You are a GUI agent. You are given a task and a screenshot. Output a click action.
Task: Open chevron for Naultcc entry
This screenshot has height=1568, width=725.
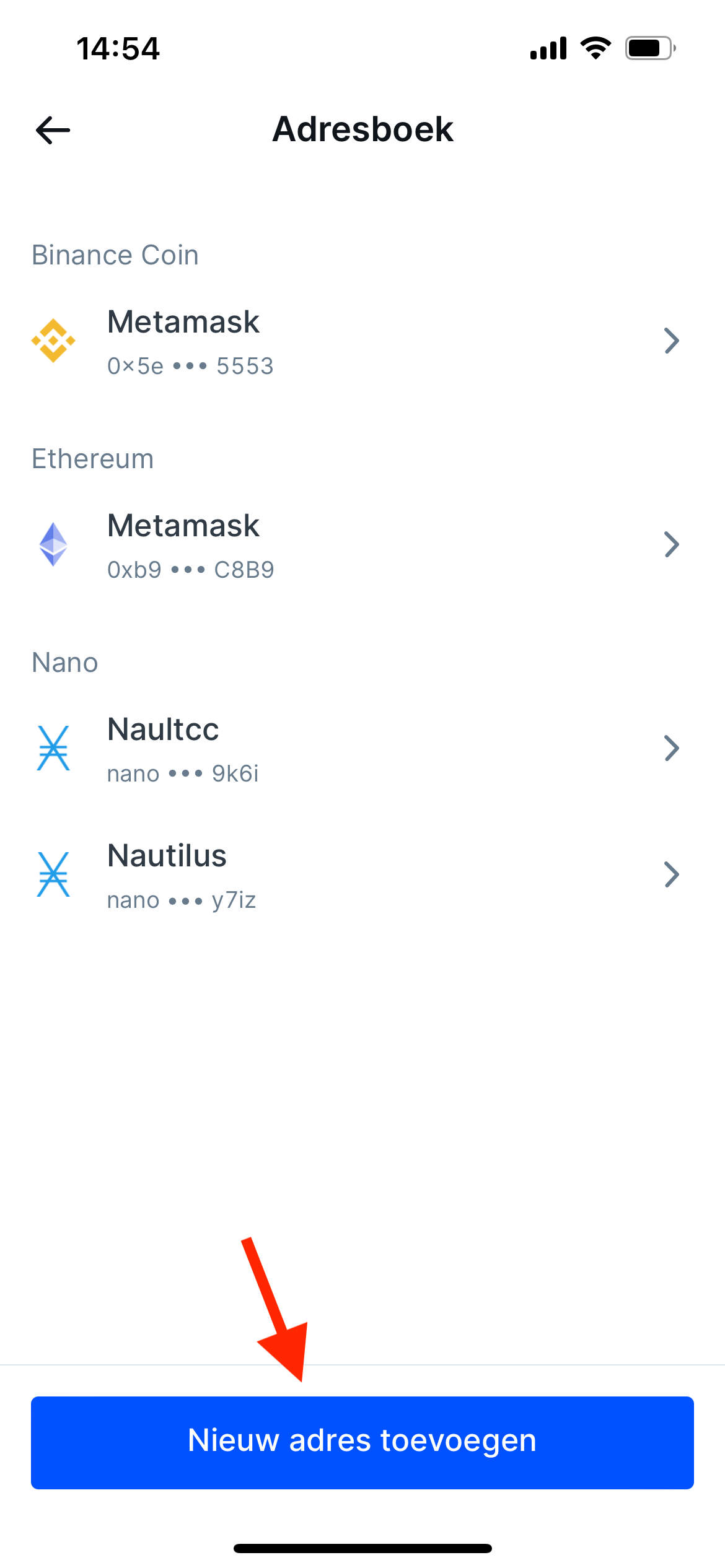(x=672, y=748)
